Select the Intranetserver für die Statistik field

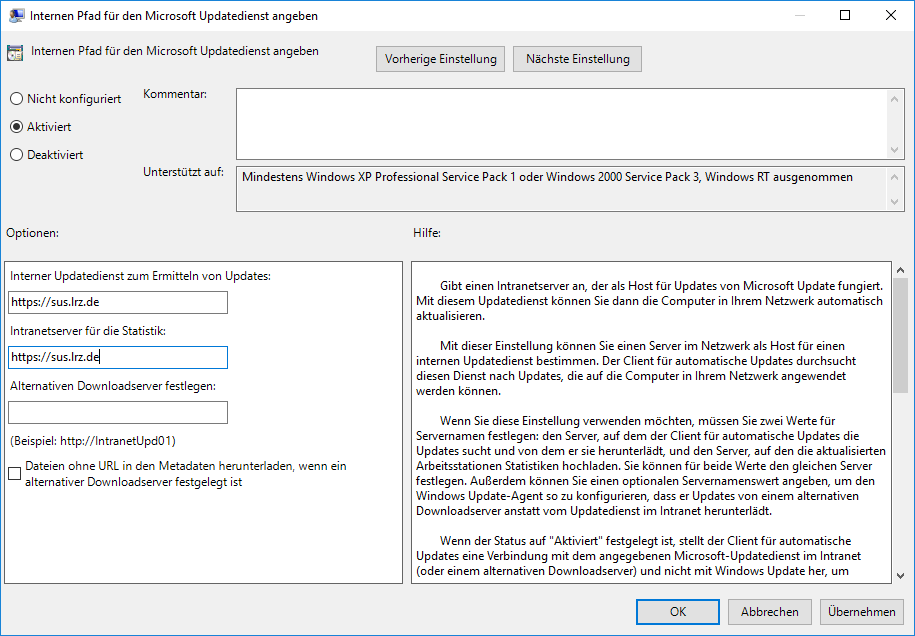click(x=117, y=357)
